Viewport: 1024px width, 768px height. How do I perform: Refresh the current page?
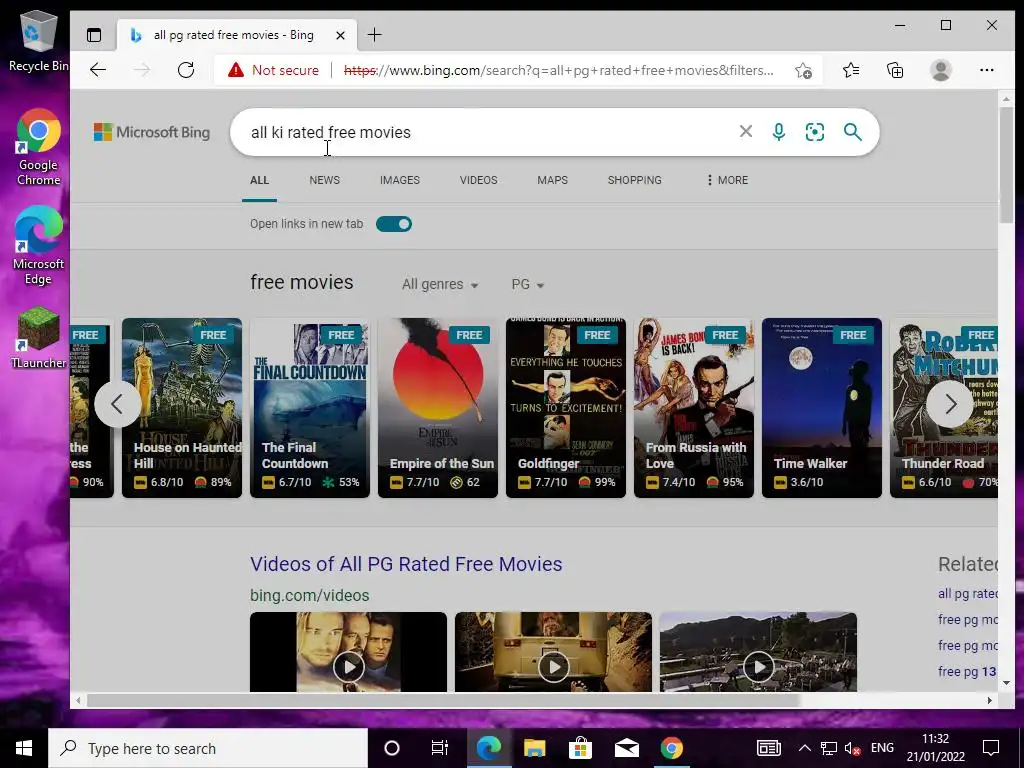pos(186,70)
